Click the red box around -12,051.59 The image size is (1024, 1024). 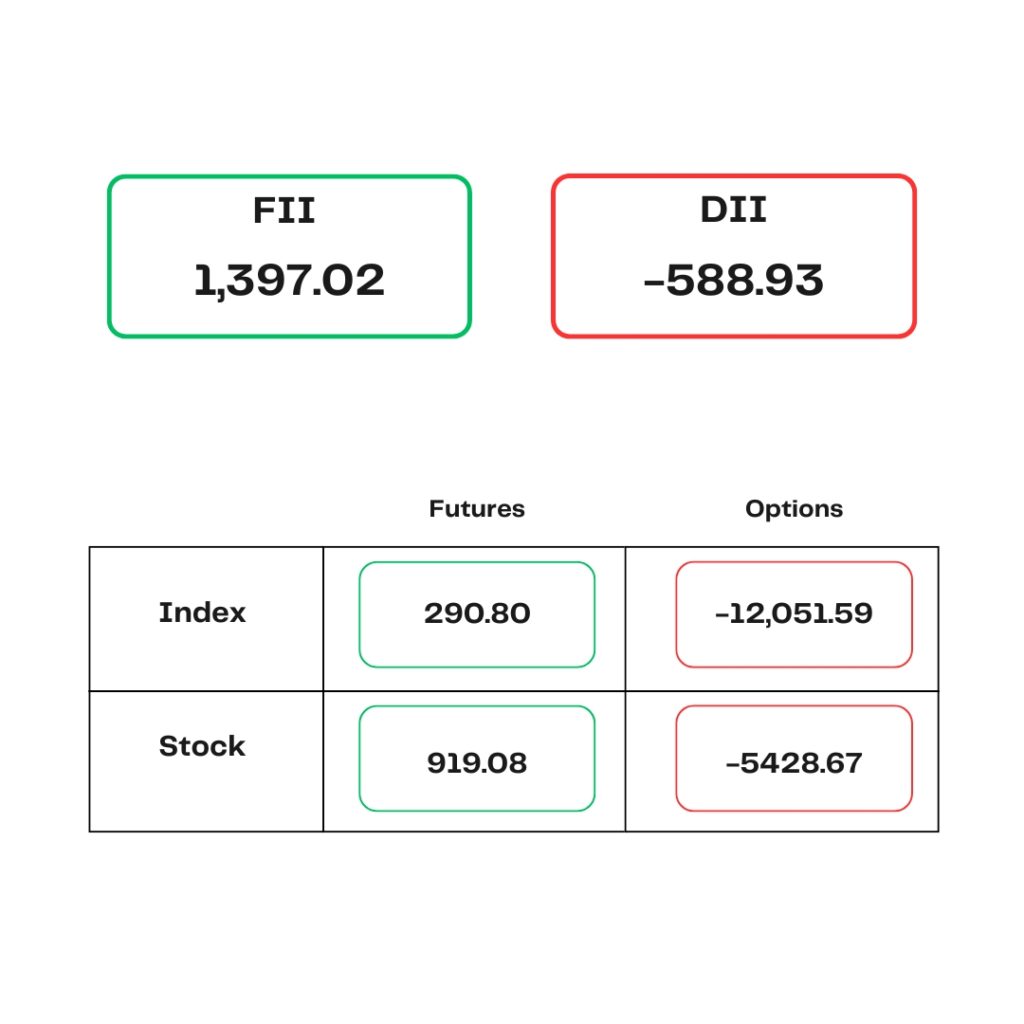pyautogui.click(x=794, y=615)
